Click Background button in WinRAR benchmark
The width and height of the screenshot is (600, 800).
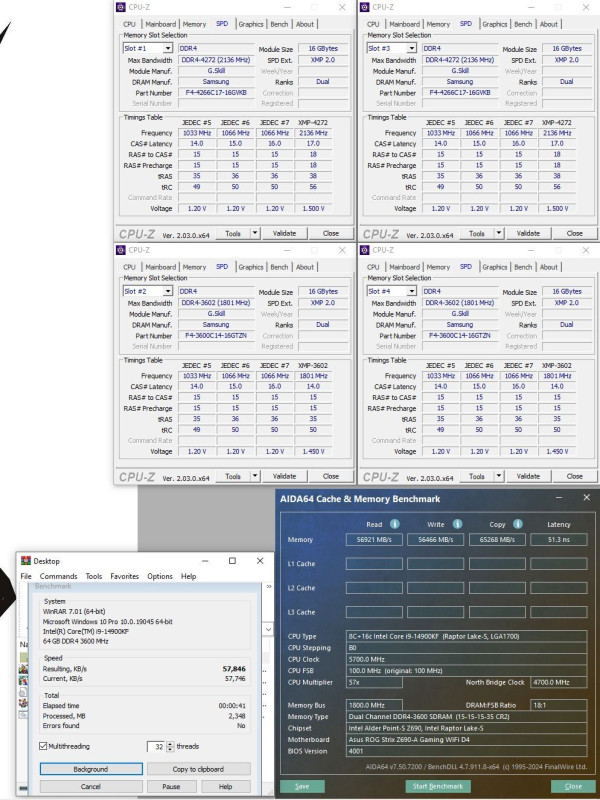(x=91, y=769)
